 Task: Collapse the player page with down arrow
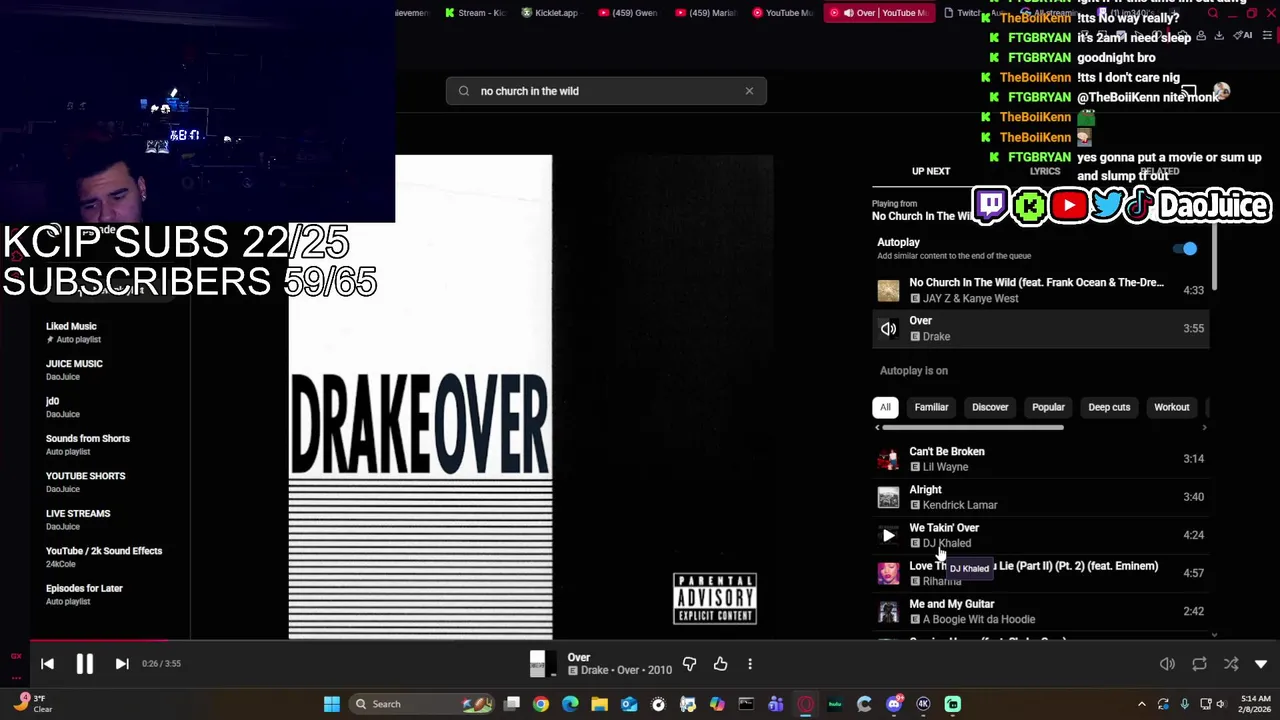pos(1261,664)
